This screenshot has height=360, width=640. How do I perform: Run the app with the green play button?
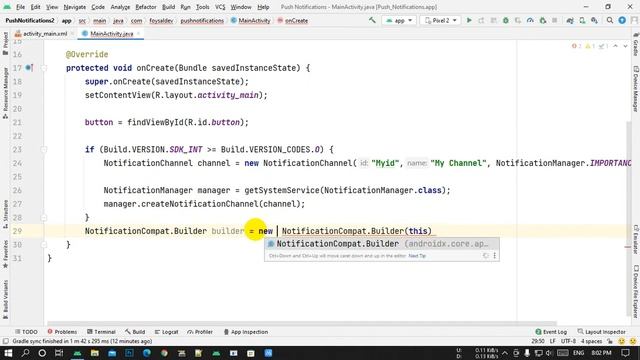pos(469,20)
